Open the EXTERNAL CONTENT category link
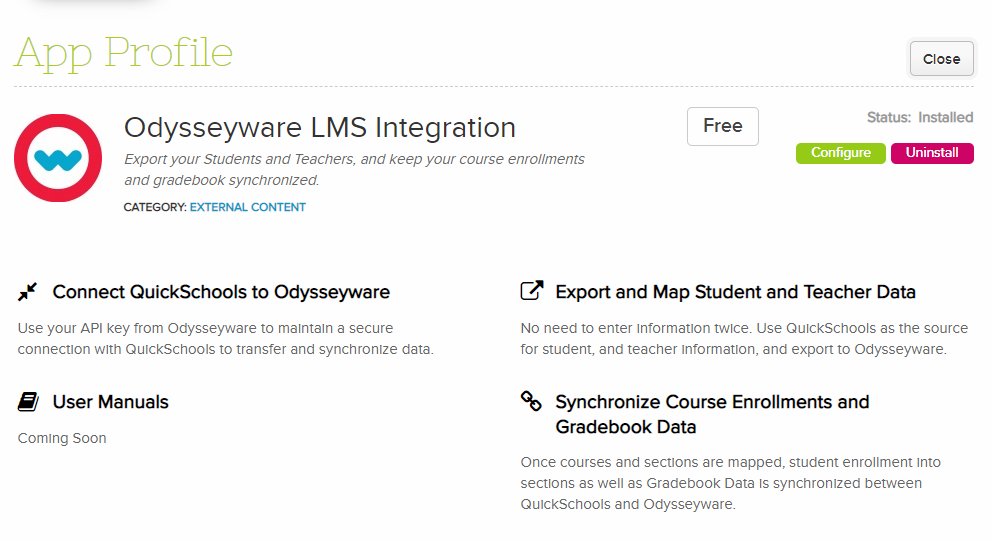This screenshot has width=992, height=541. point(247,208)
